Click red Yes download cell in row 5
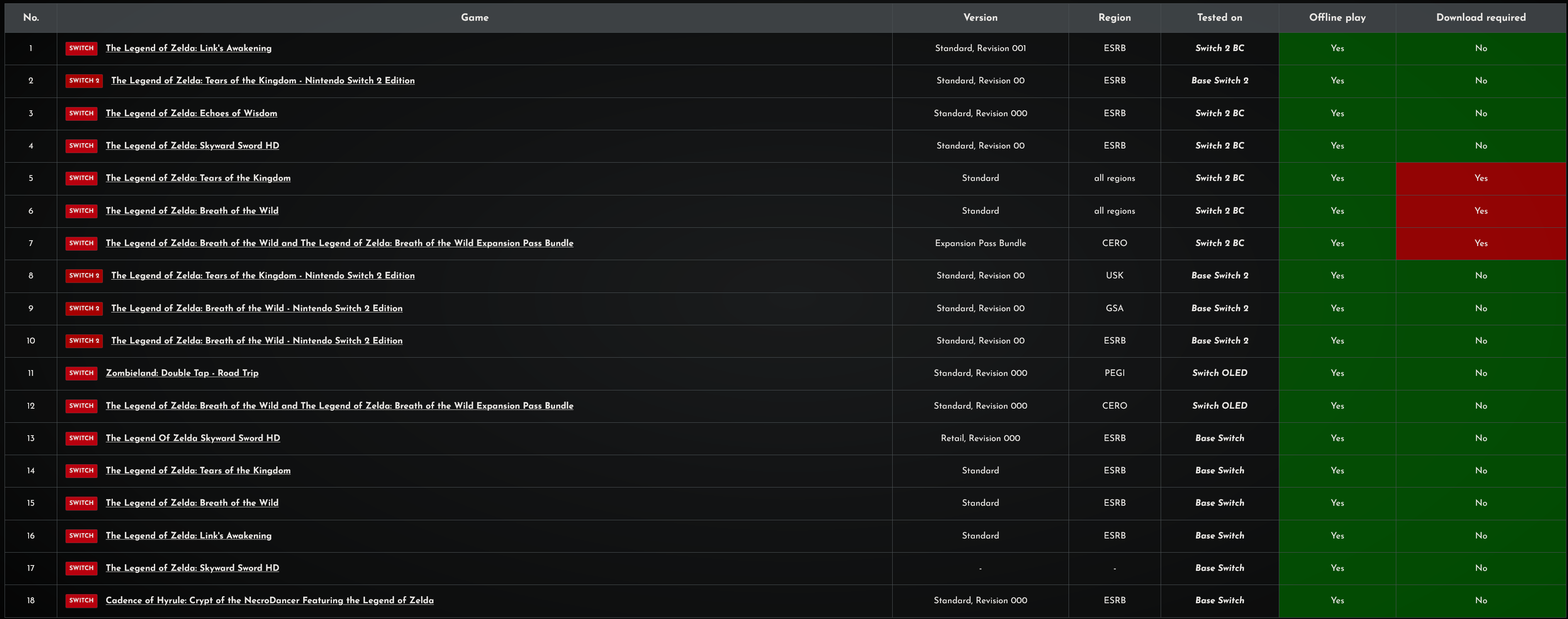 [1480, 178]
